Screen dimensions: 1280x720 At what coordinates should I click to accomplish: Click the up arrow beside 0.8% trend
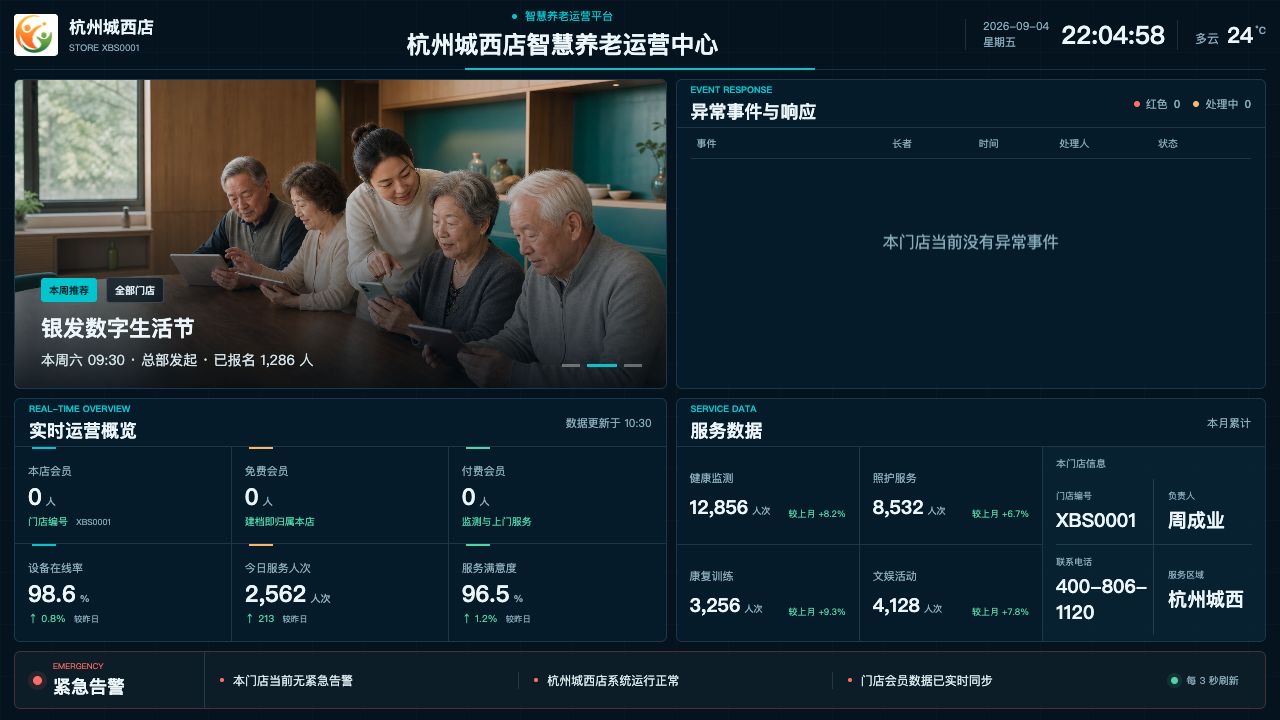click(x=32, y=619)
